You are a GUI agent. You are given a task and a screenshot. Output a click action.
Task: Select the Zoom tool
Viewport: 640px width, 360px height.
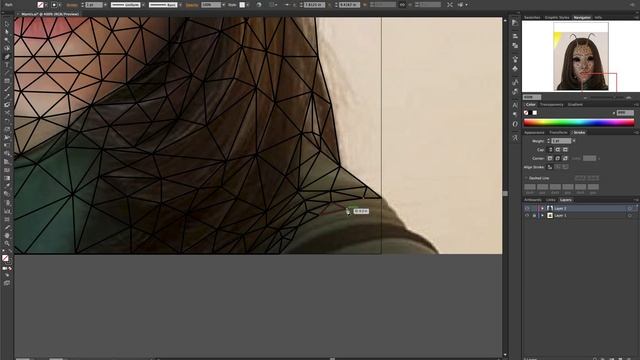7,244
